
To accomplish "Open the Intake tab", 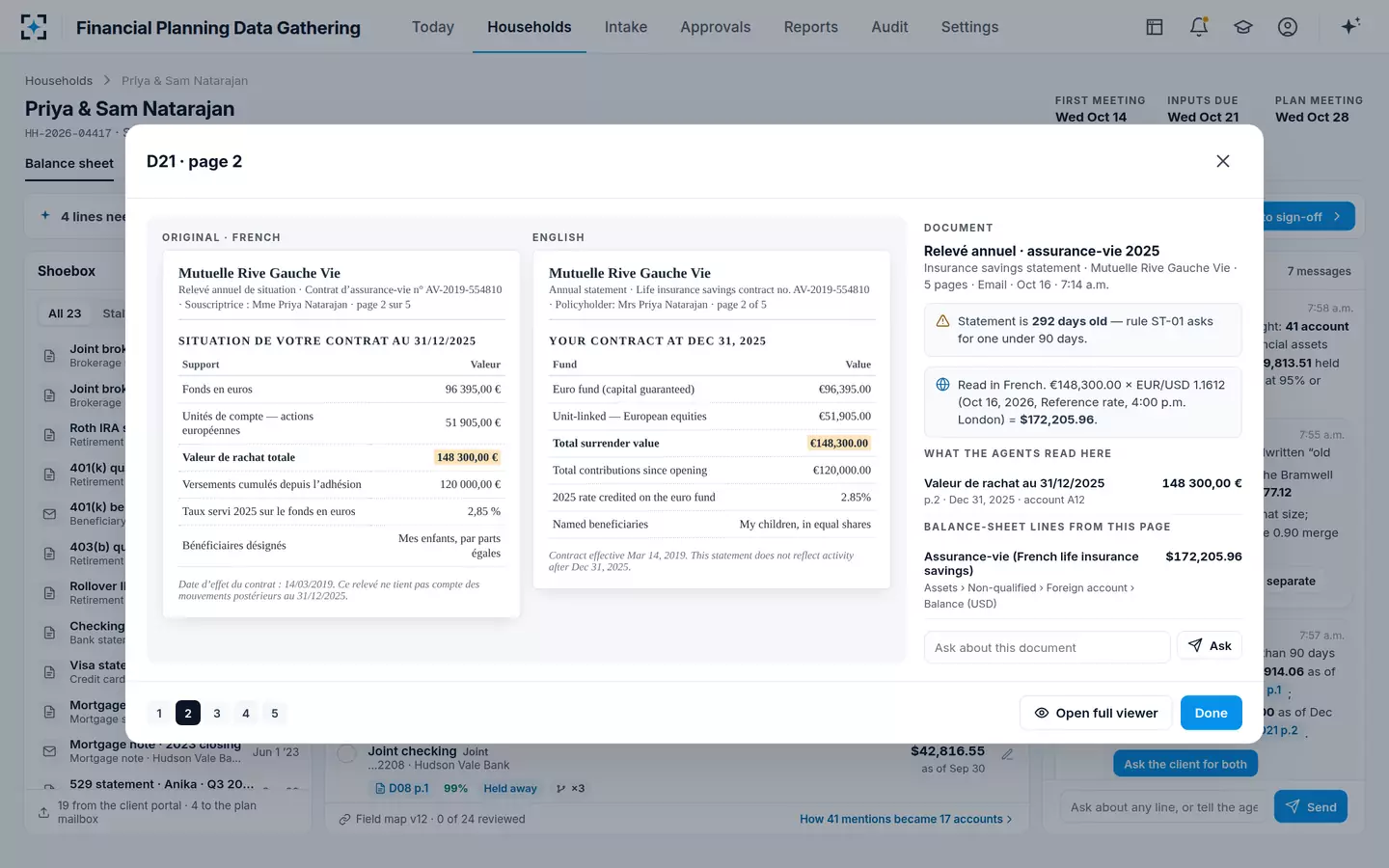I will pos(626,27).
